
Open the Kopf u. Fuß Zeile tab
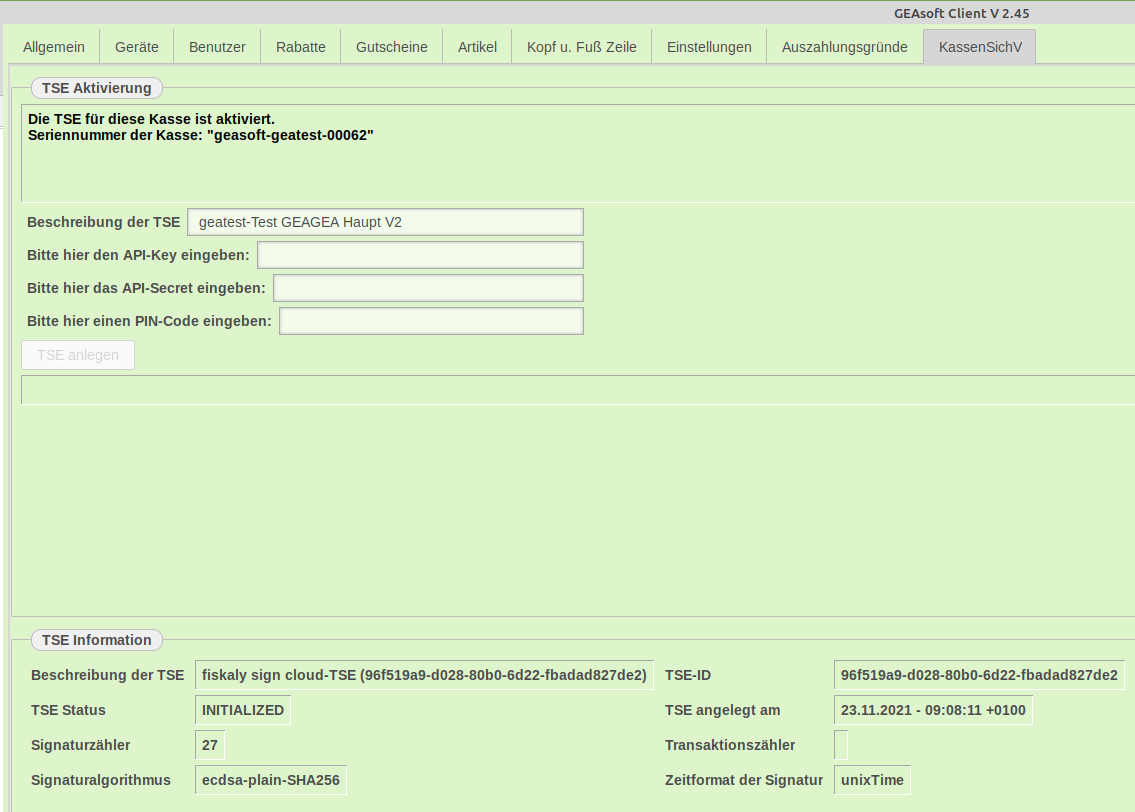[x=582, y=47]
